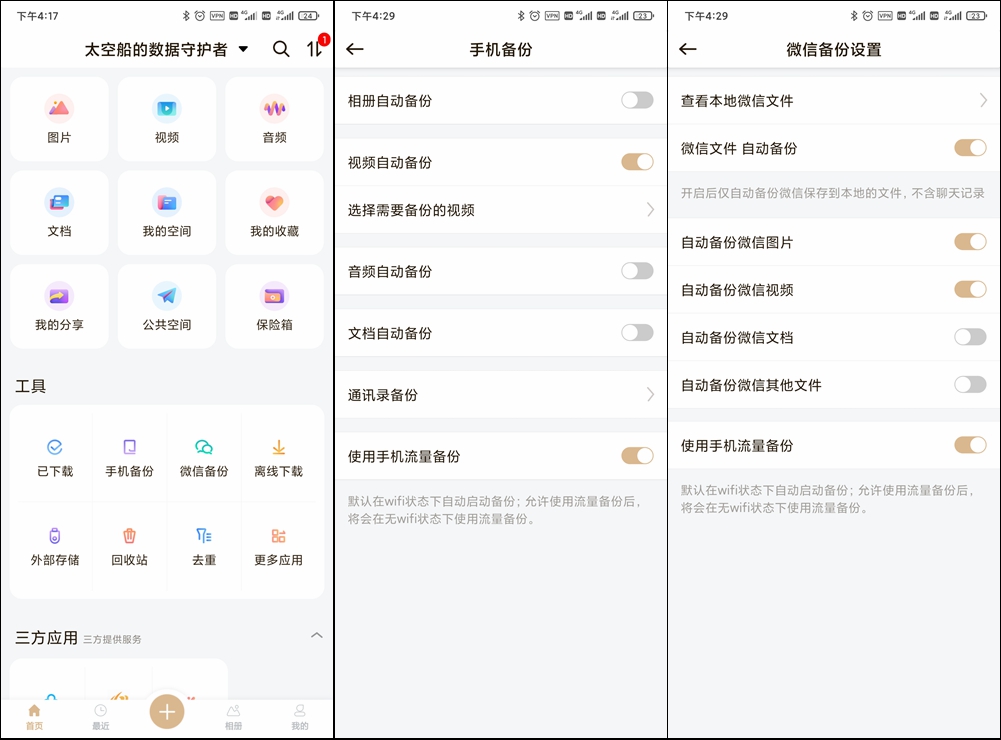
Task: Enable 相册自动备份 (album auto backup)
Action: 637,100
